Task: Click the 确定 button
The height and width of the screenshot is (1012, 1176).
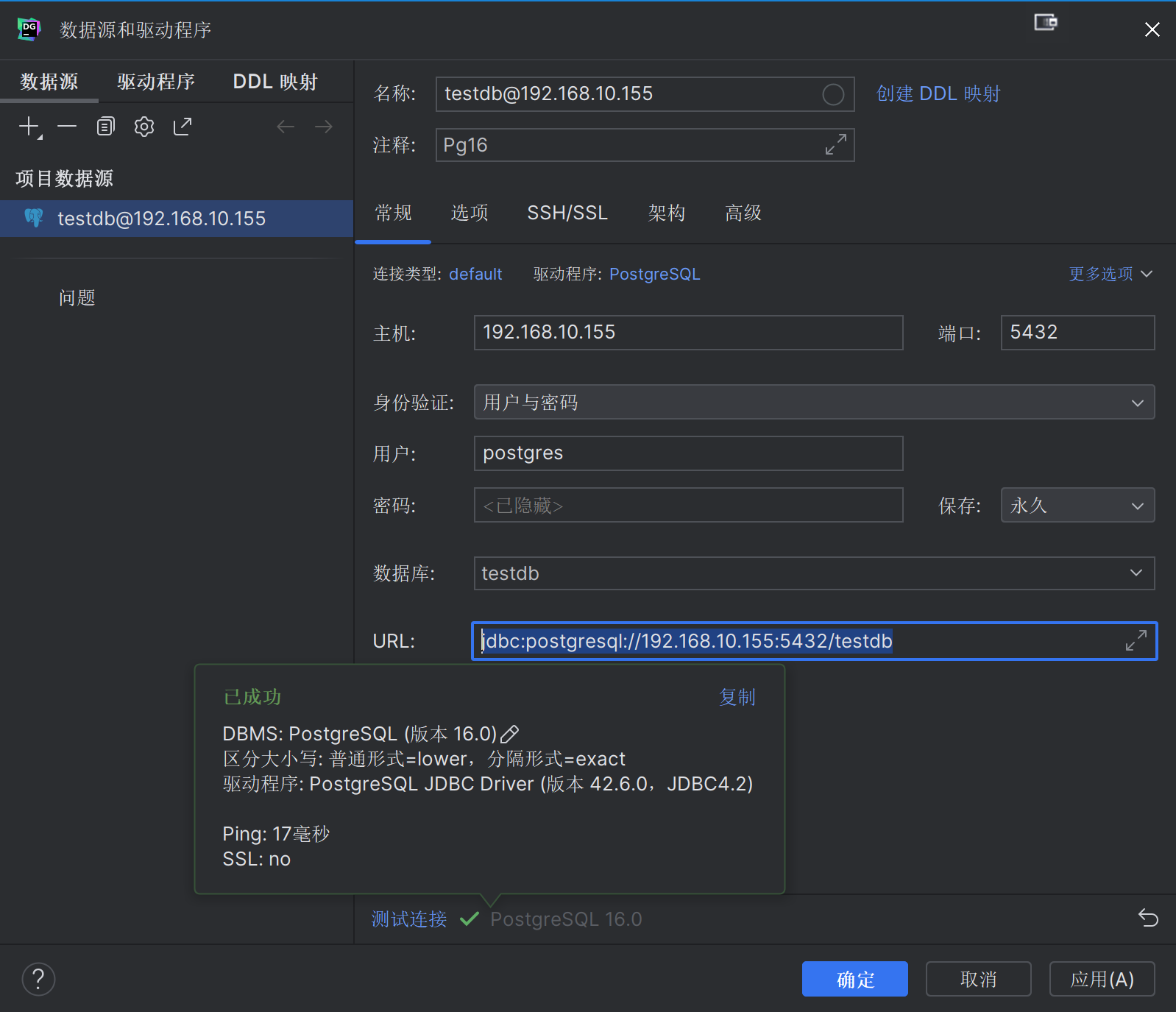Action: click(x=854, y=979)
